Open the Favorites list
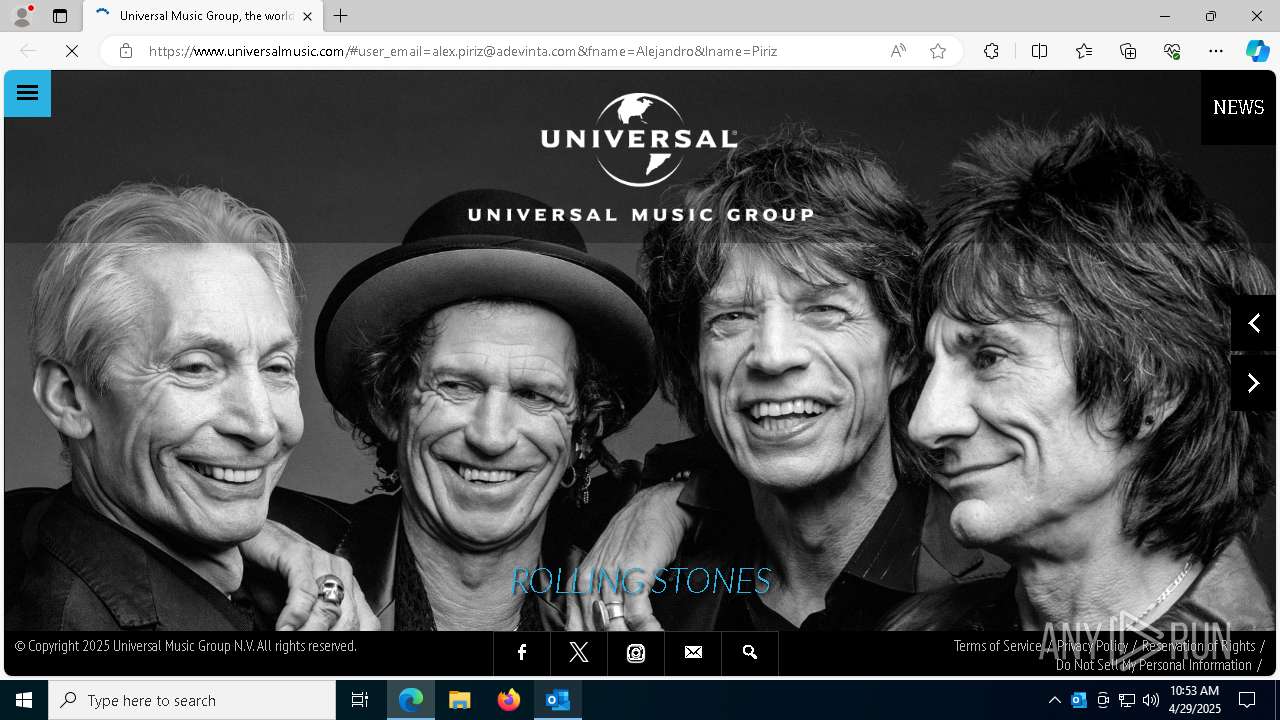1280x720 pixels. 1084,51
